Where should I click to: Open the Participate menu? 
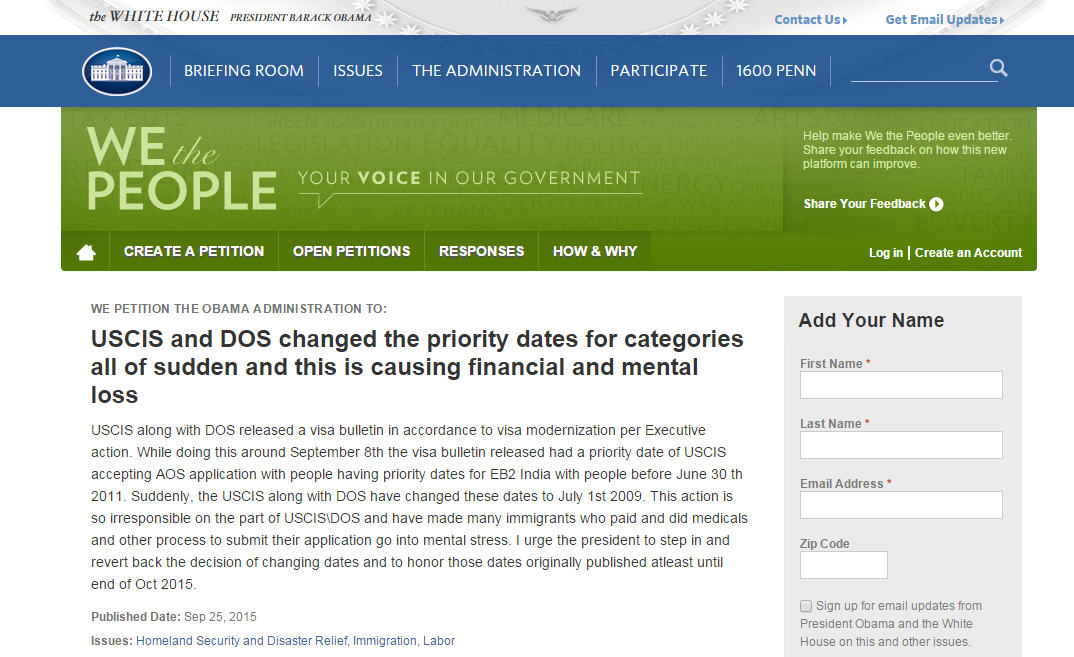click(658, 71)
